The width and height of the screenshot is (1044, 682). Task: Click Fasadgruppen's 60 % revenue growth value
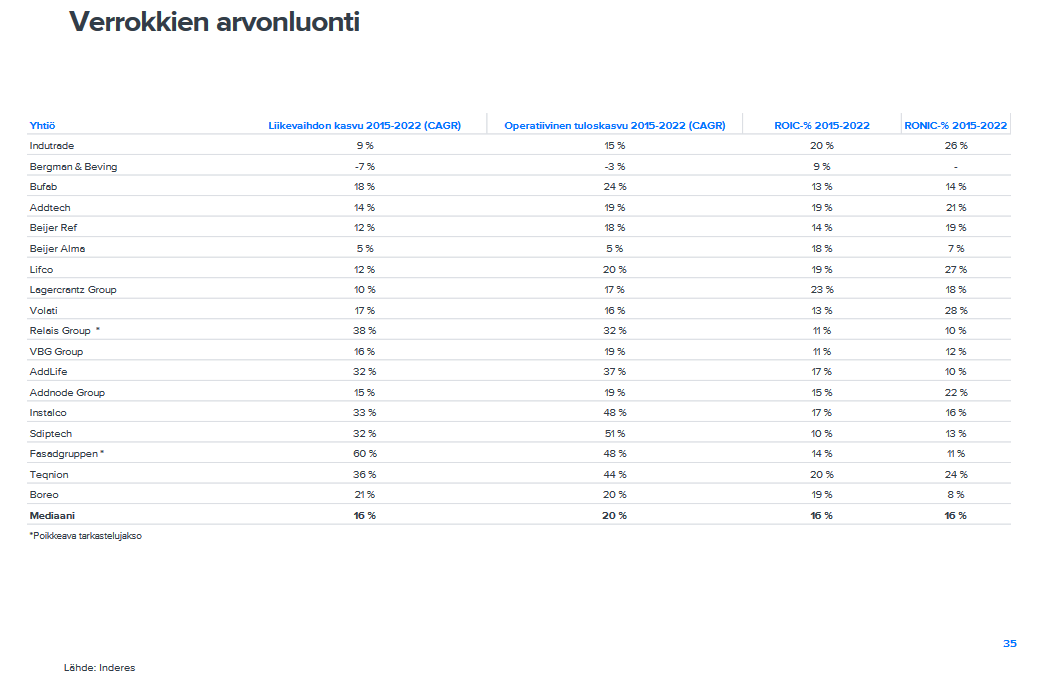coord(364,453)
